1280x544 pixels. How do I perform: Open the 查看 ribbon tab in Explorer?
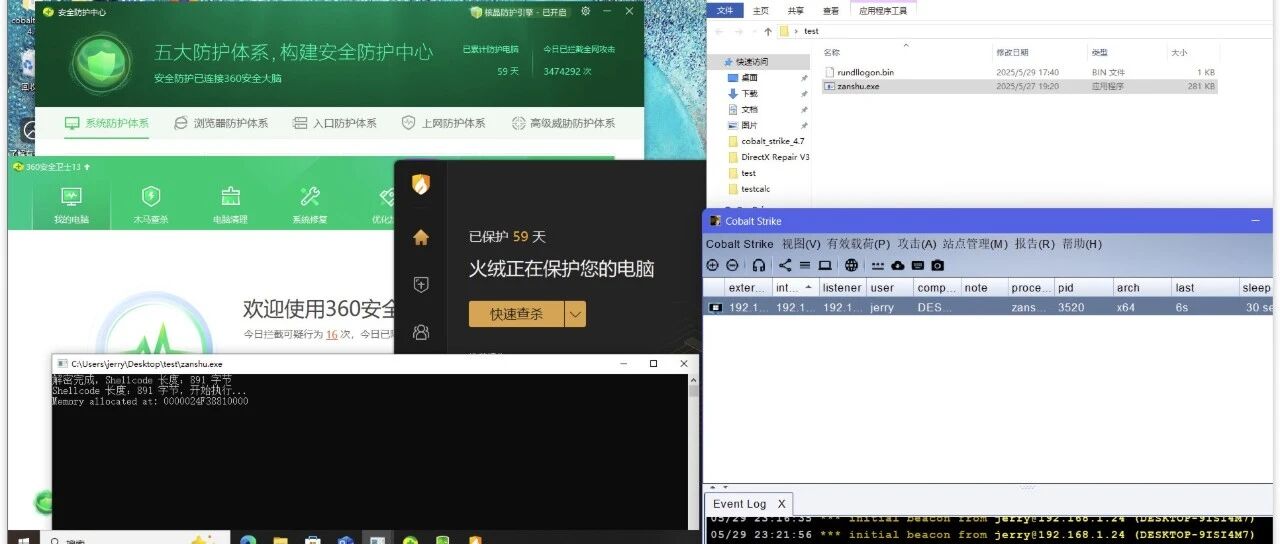[831, 10]
